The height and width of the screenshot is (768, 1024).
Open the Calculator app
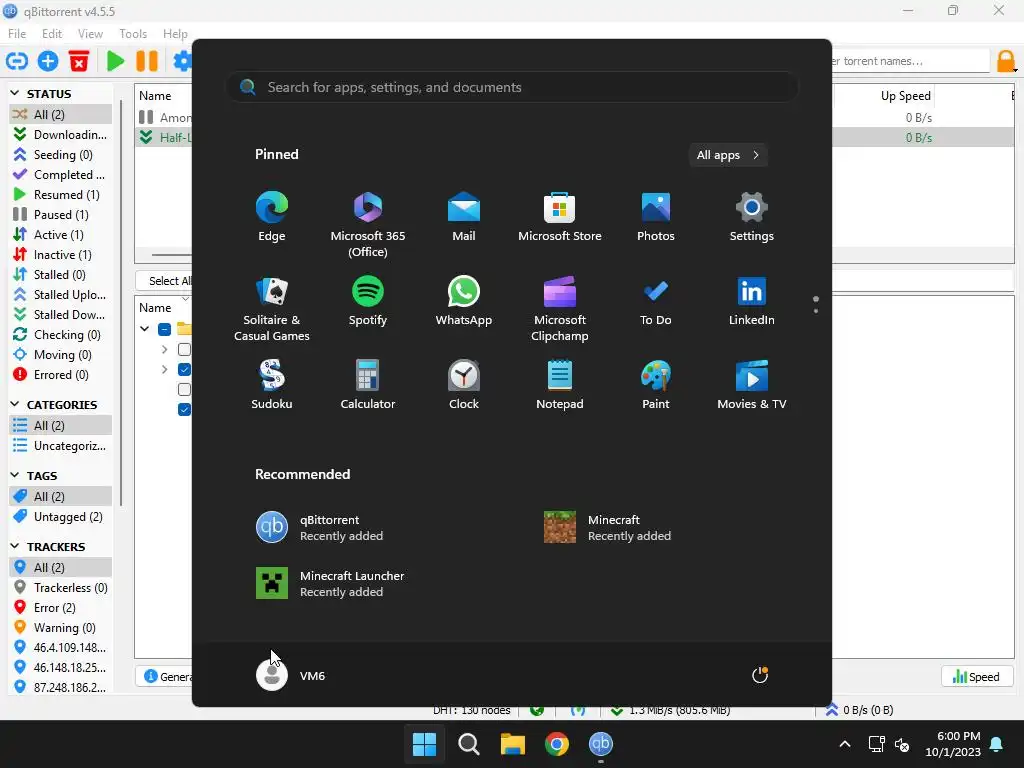pyautogui.click(x=368, y=385)
